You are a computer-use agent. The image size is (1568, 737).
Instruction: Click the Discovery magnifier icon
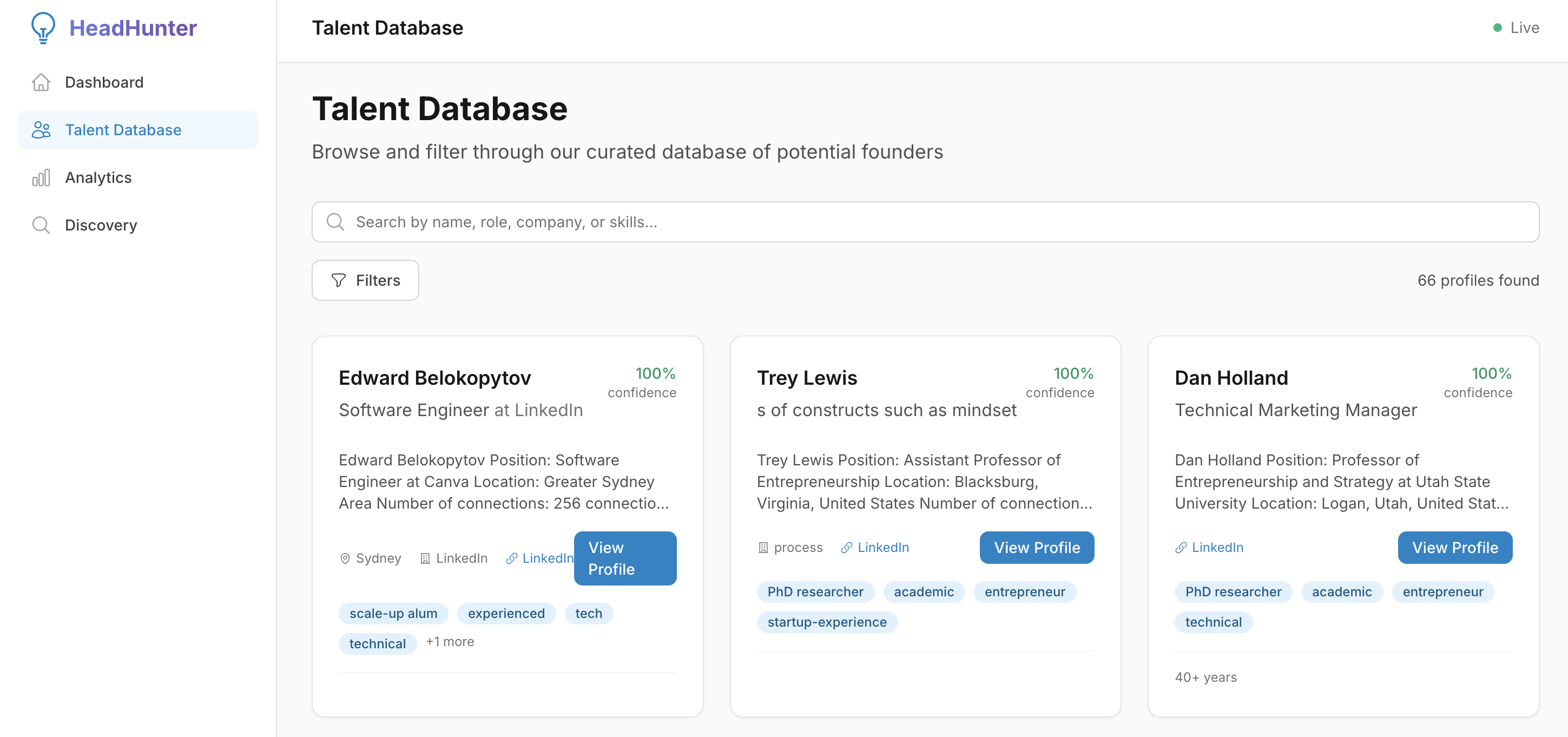pos(41,225)
